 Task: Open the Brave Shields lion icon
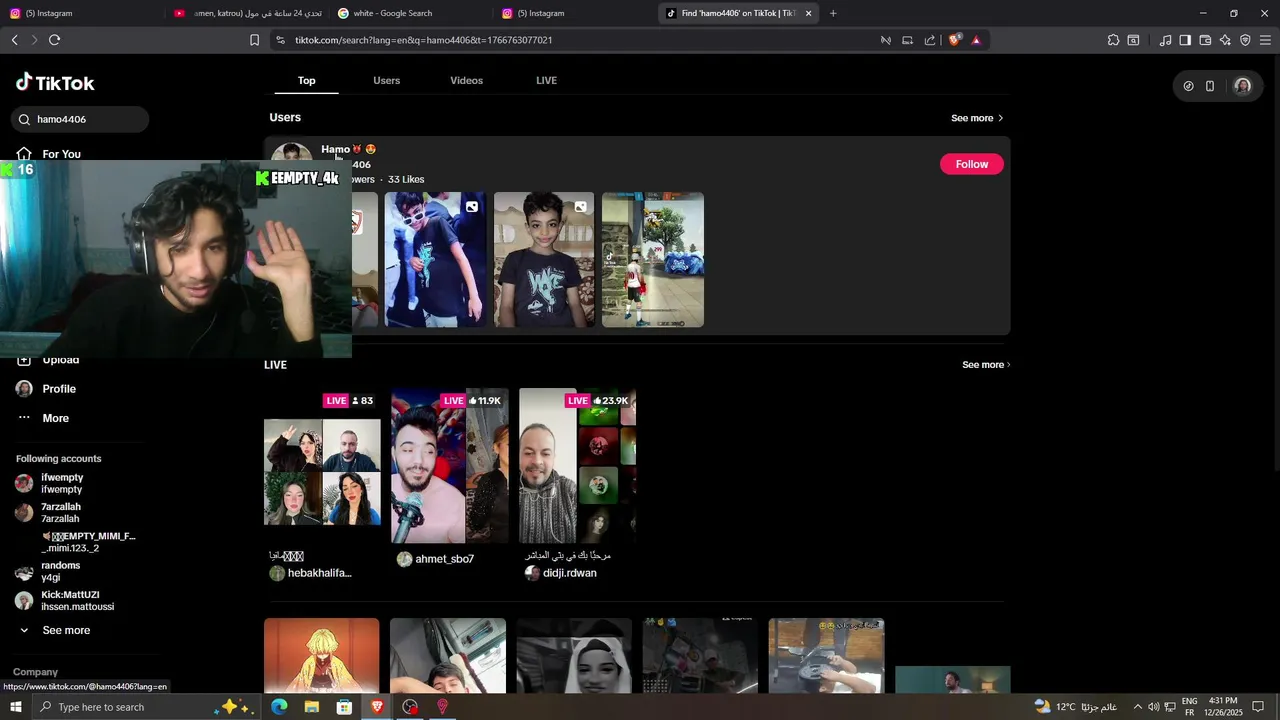coord(955,40)
